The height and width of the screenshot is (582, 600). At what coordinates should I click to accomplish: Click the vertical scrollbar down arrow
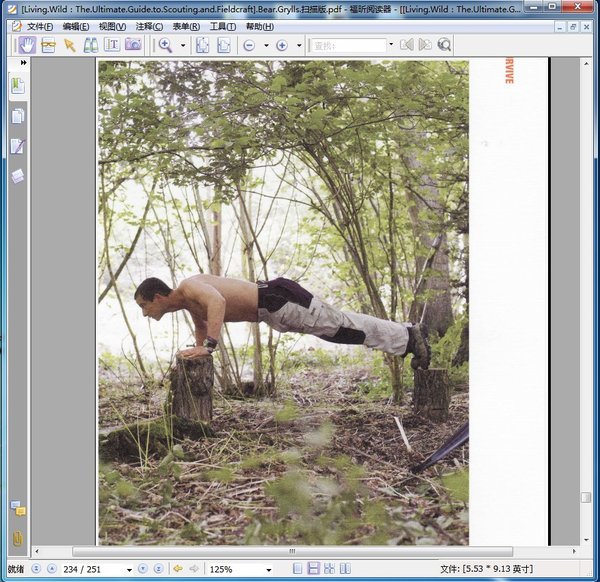[586, 540]
